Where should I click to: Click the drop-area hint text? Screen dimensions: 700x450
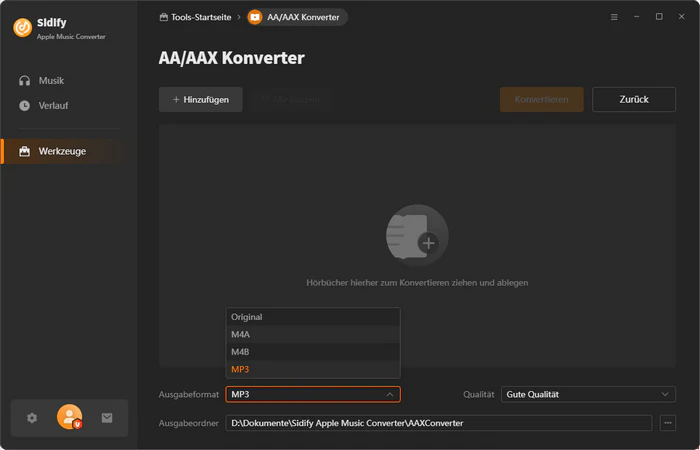(417, 283)
